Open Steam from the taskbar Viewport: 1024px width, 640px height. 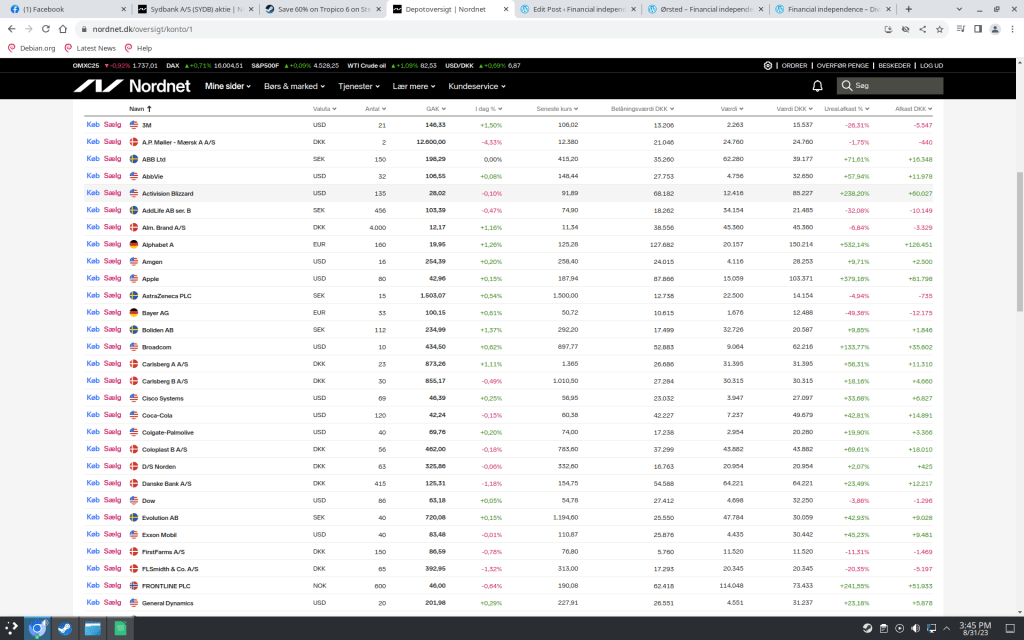[65, 629]
